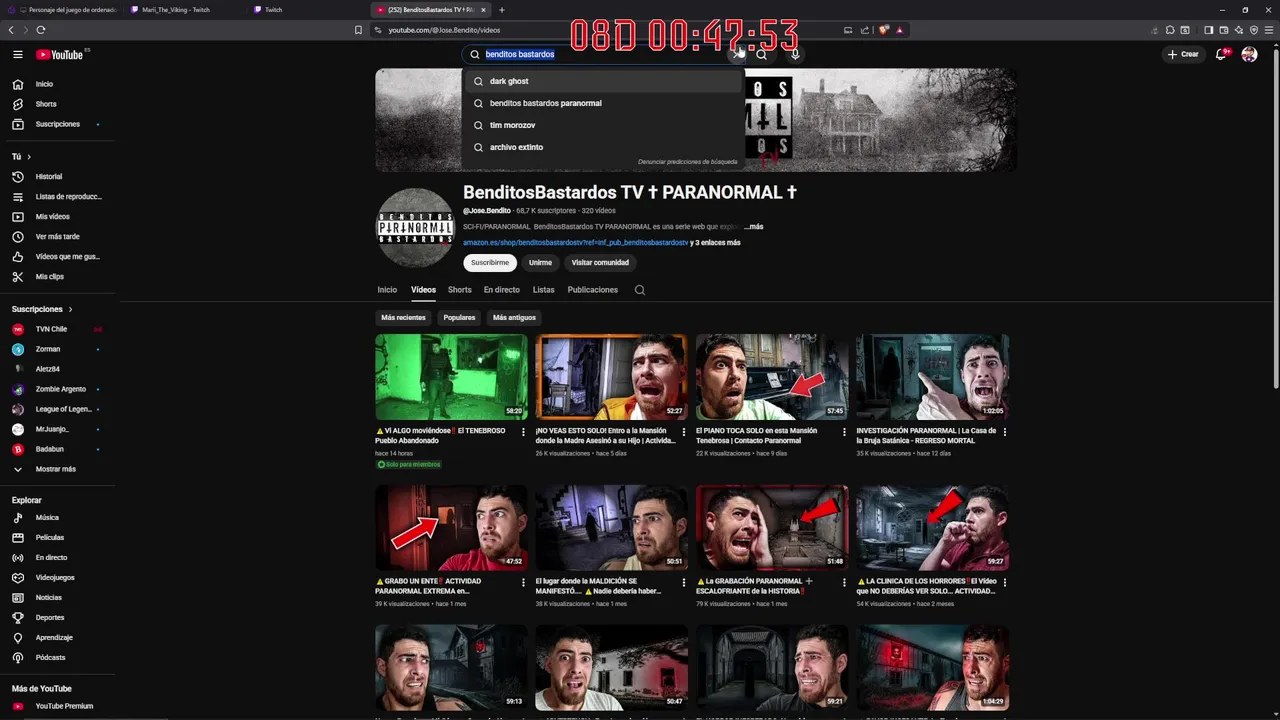1280x720 pixels.
Task: Reload the page in browser toolbar
Action: pos(40,30)
